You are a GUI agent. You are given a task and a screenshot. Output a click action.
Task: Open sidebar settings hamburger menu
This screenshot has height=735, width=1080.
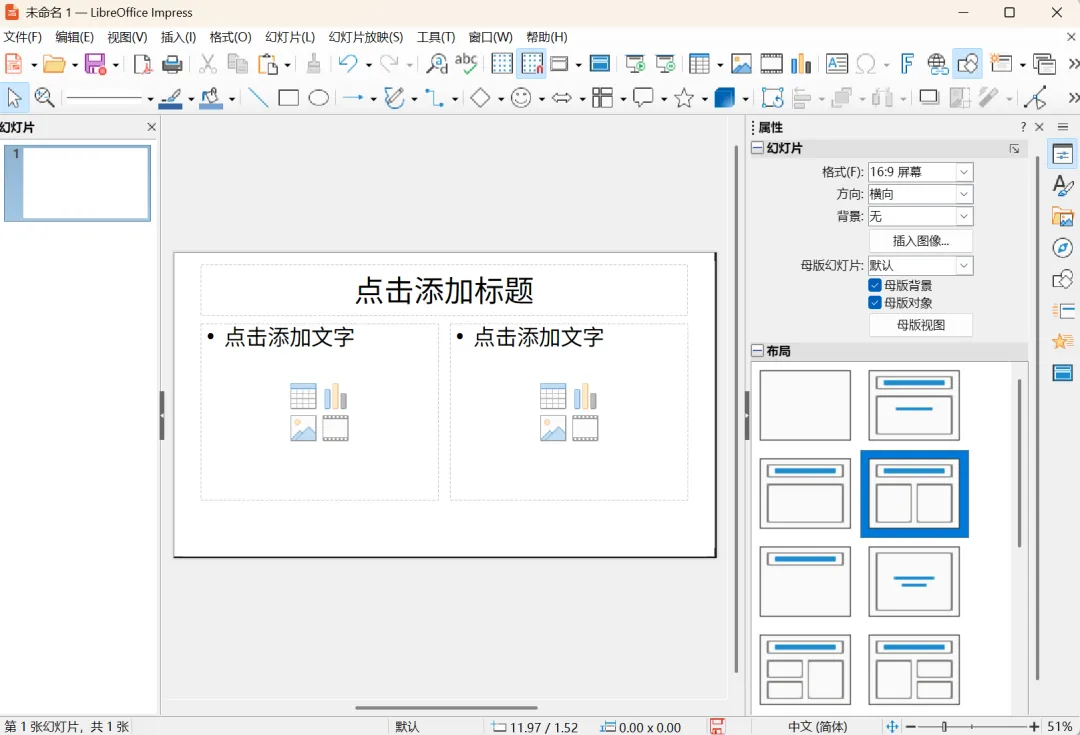(x=1063, y=127)
